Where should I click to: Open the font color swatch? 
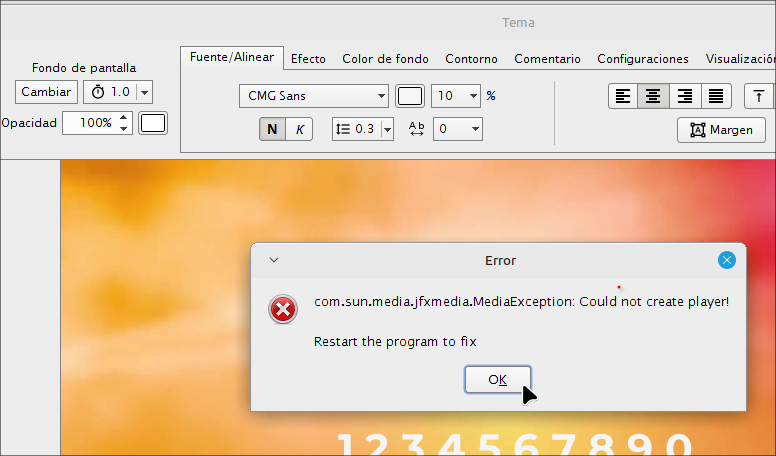pos(410,96)
